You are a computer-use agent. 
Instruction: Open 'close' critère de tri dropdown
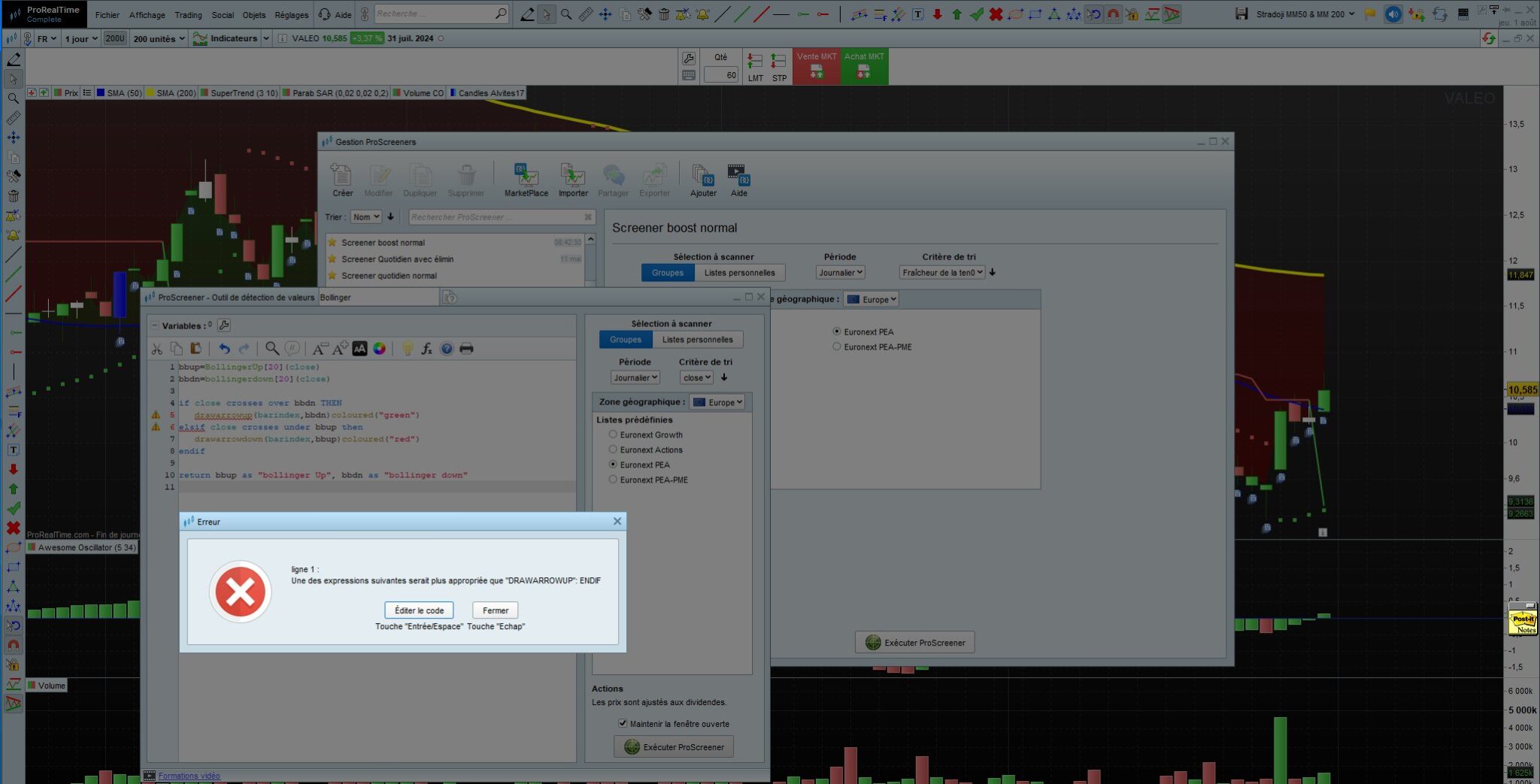coord(696,378)
